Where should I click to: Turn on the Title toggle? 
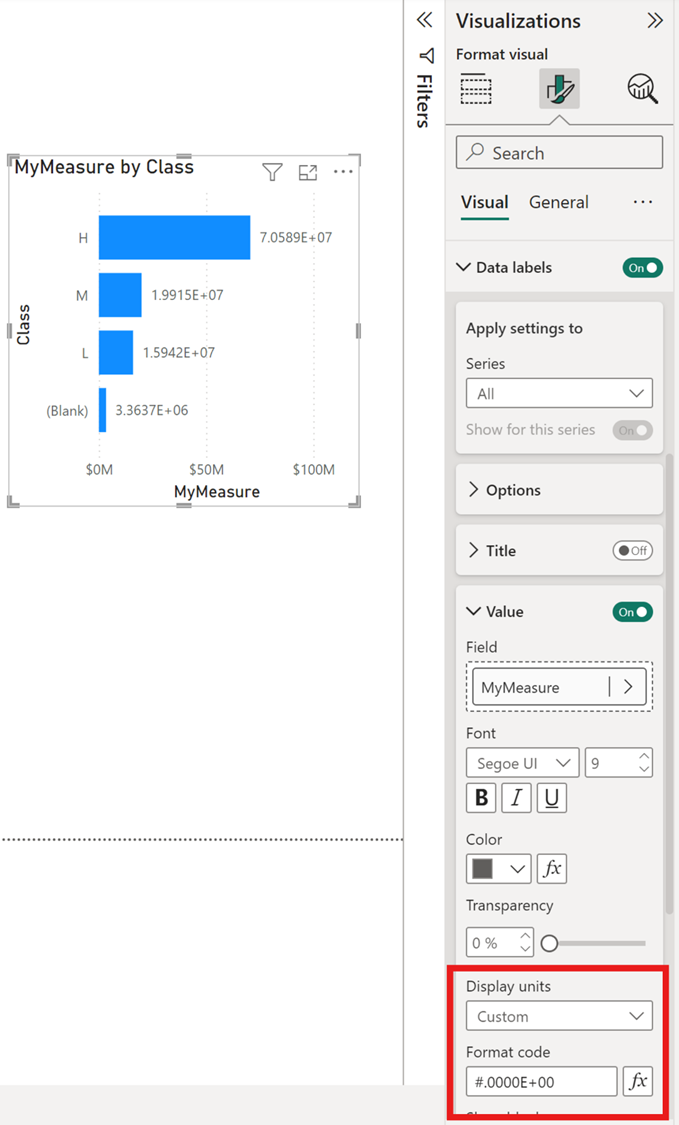(632, 551)
